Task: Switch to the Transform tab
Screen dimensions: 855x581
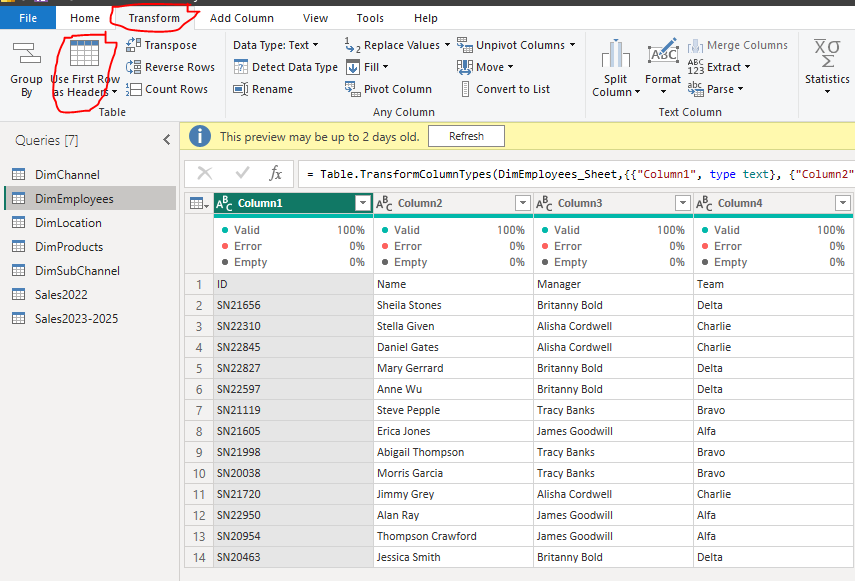Action: (x=154, y=18)
